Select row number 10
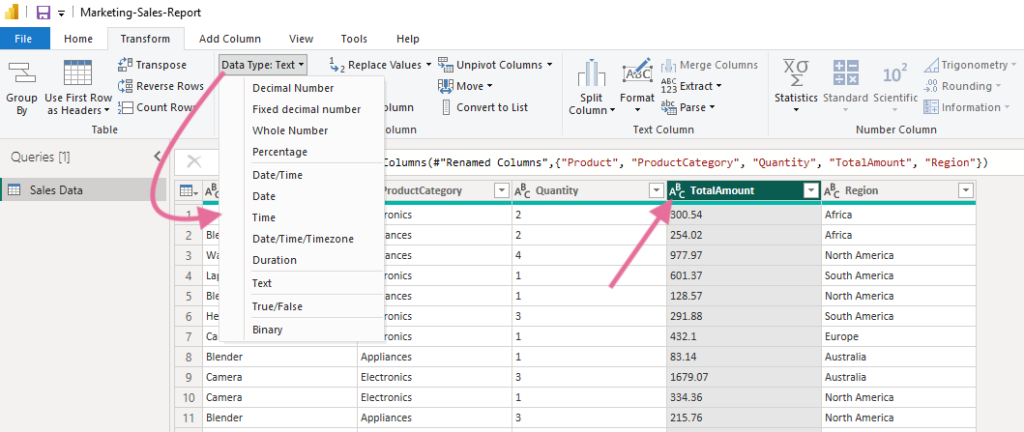The image size is (1024, 432). (189, 397)
